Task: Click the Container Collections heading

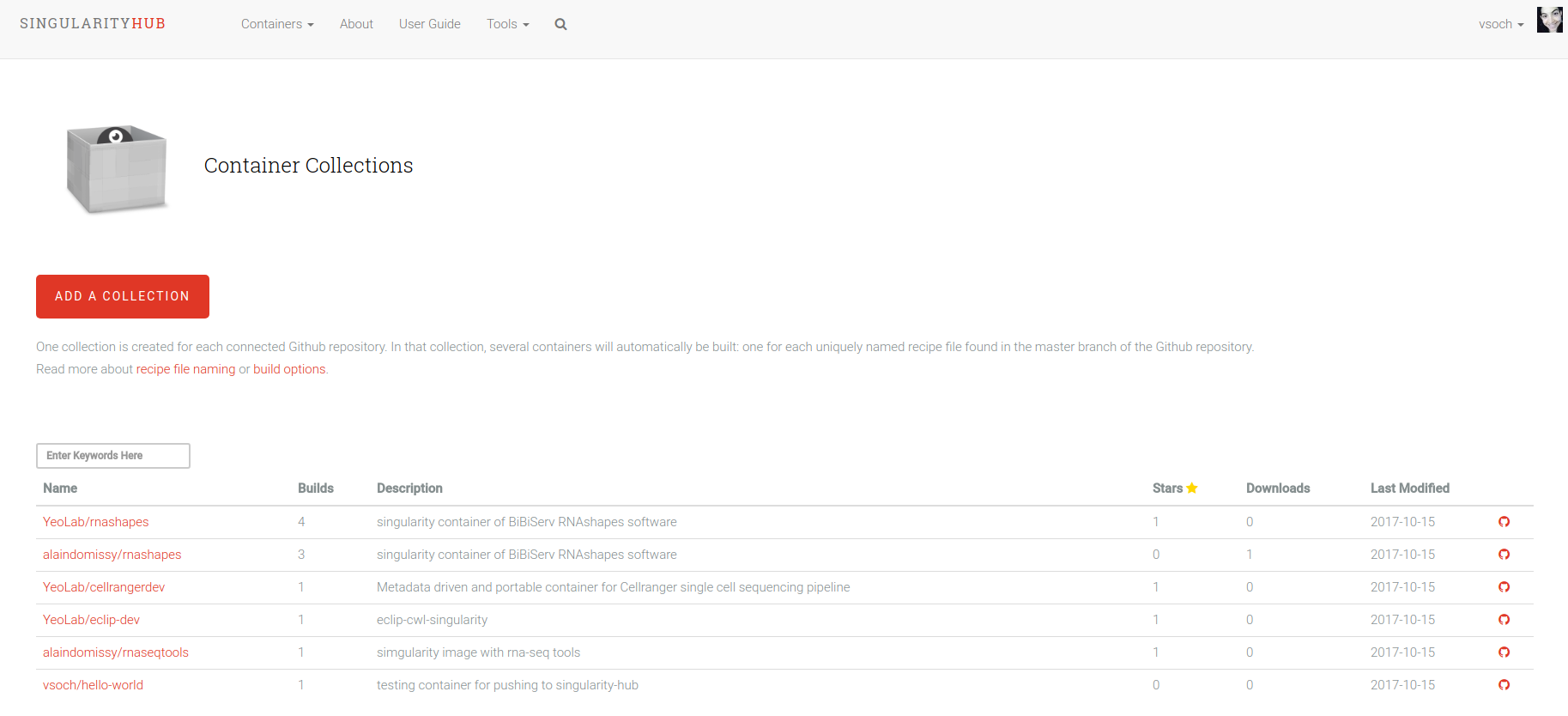Action: pyautogui.click(x=308, y=165)
